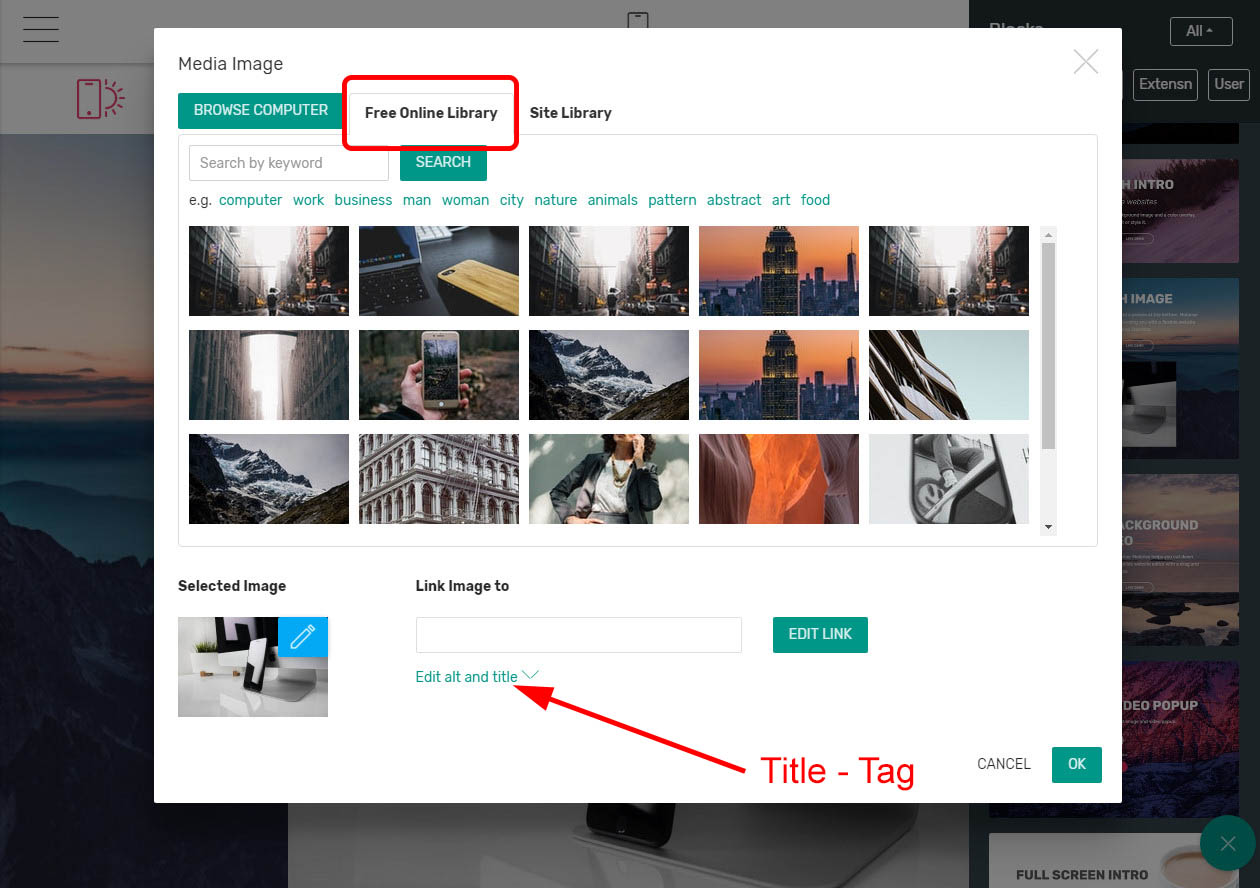
Task: Select the businesswoman in blazer thumbnail
Action: pyautogui.click(x=609, y=479)
